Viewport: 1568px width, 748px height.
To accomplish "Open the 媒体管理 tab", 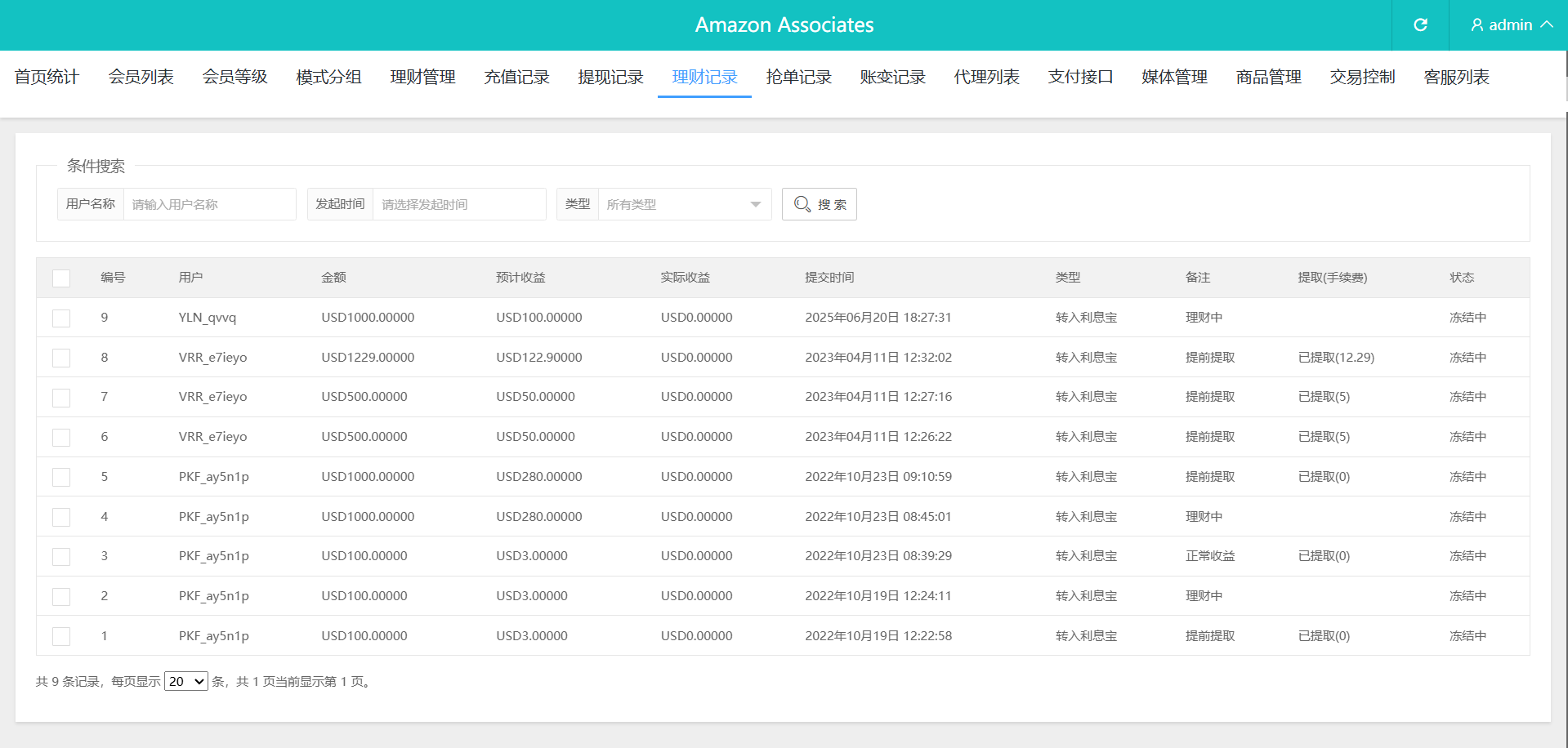I will tap(1174, 77).
